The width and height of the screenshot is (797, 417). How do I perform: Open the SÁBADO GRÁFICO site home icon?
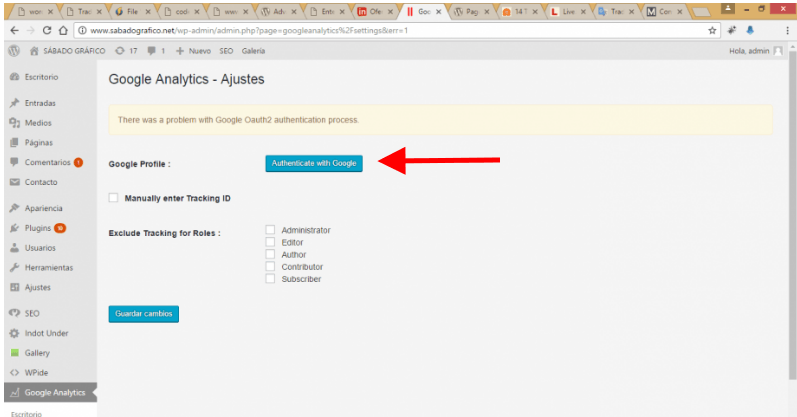click(34, 51)
